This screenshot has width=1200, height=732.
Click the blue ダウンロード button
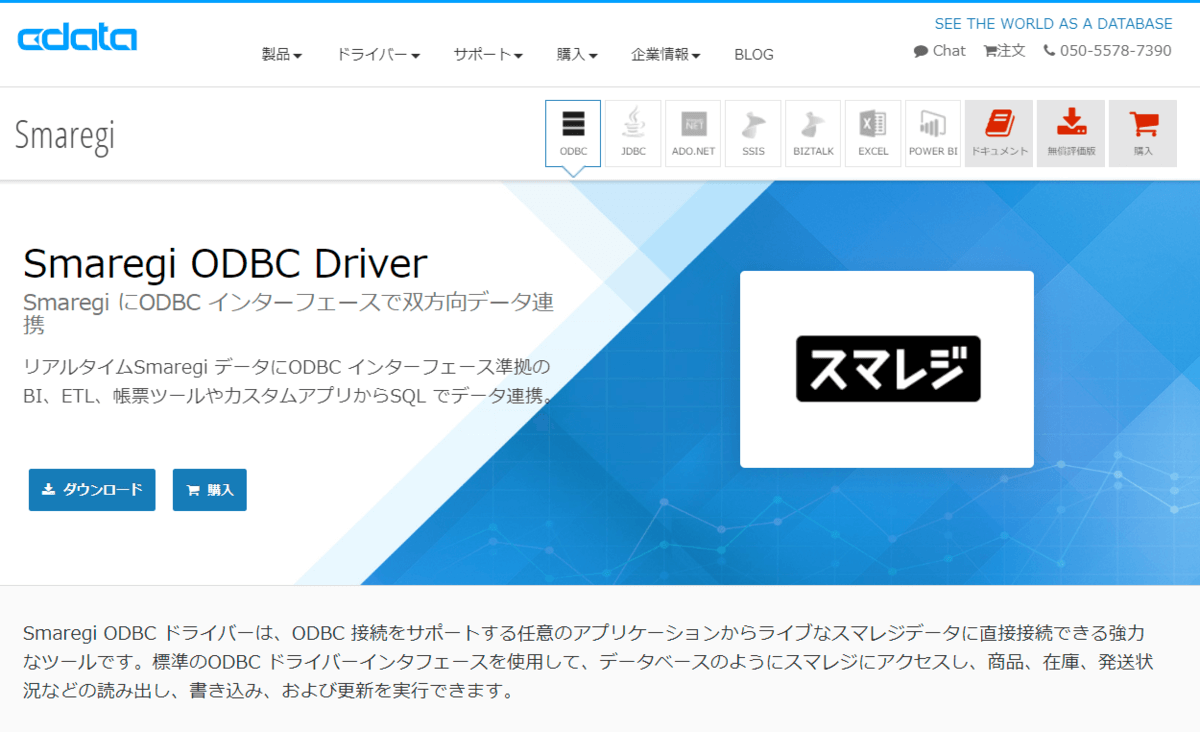tap(92, 490)
